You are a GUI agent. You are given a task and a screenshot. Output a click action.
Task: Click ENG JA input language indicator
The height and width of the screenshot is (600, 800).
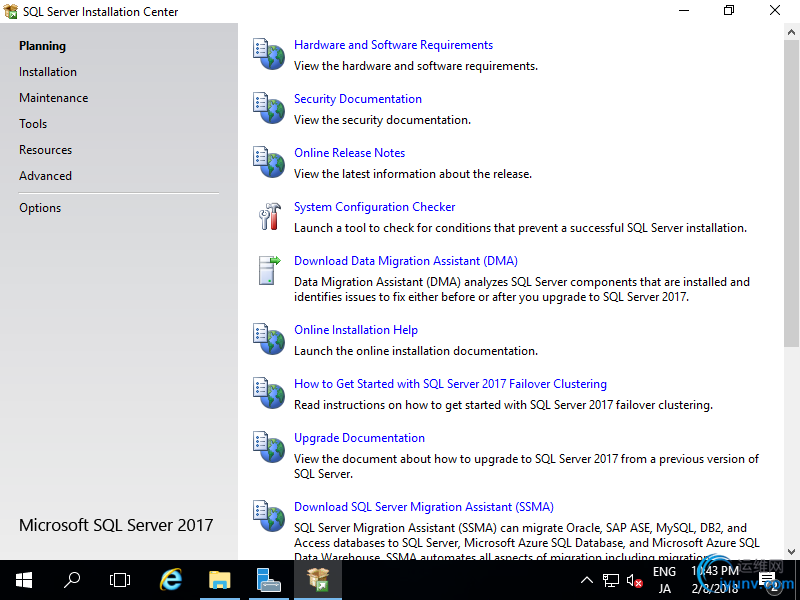[x=664, y=580]
